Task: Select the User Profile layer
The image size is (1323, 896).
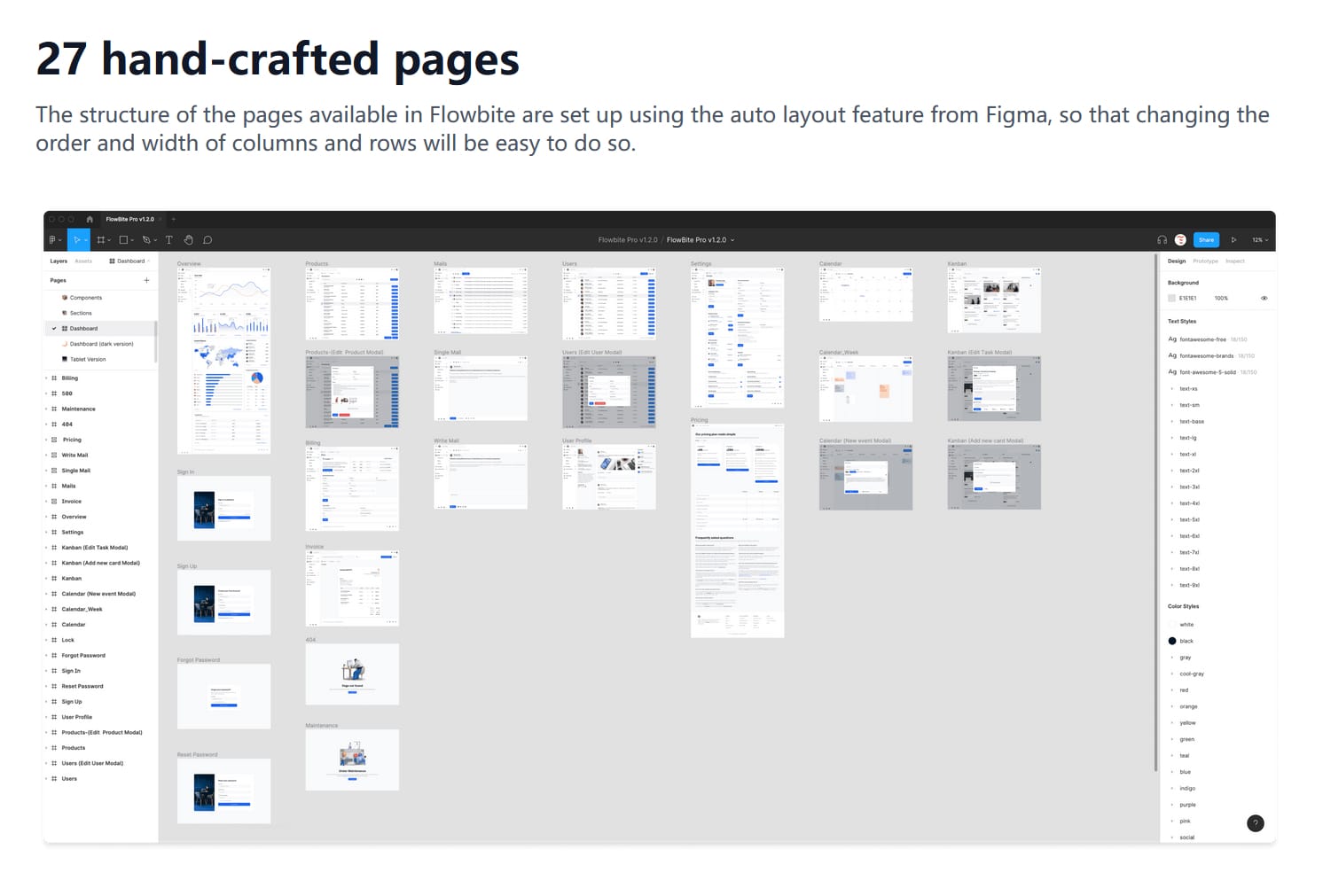Action: (77, 717)
